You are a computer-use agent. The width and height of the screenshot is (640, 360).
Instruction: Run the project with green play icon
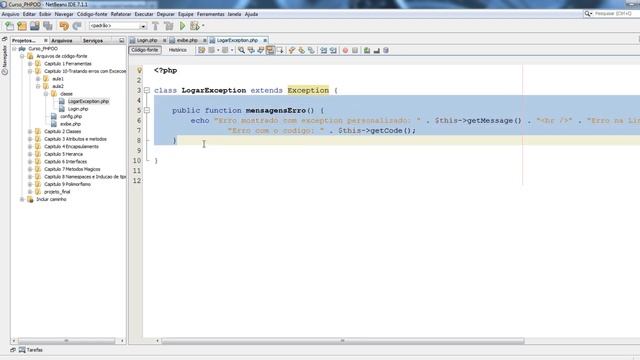182,26
